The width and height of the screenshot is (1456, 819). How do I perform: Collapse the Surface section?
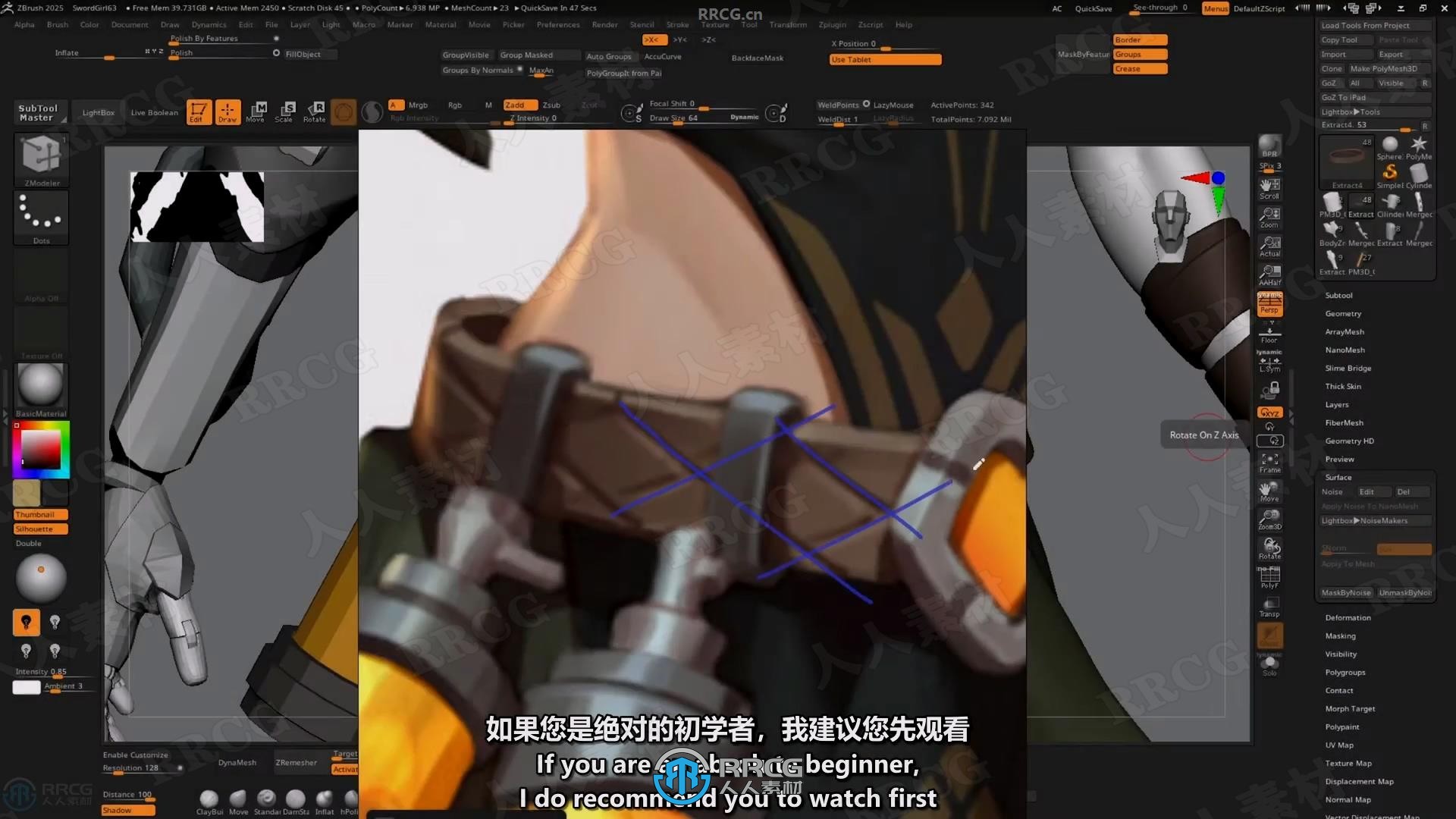1338,477
